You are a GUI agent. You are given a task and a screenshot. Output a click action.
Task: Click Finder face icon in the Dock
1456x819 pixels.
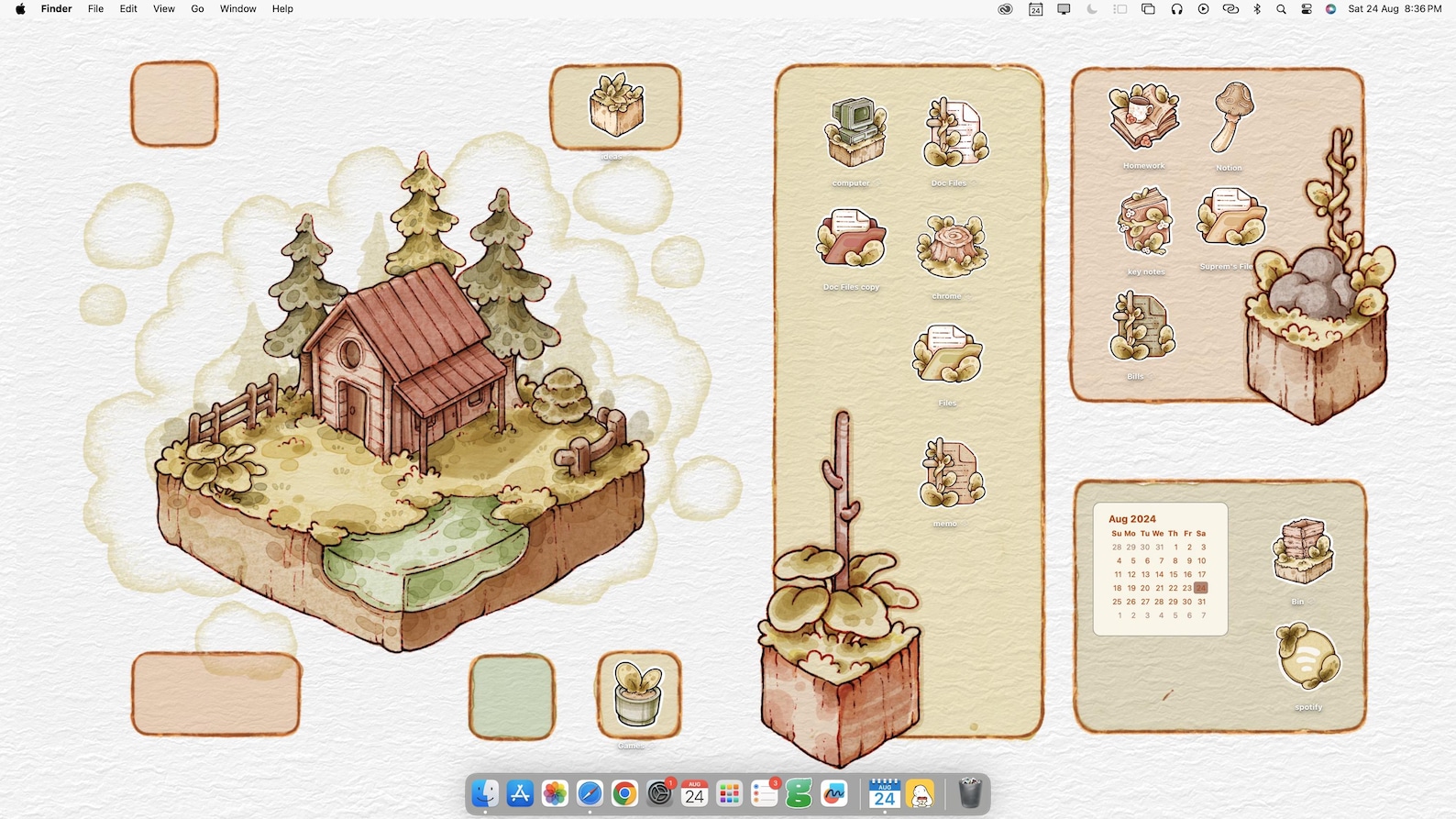(485, 794)
